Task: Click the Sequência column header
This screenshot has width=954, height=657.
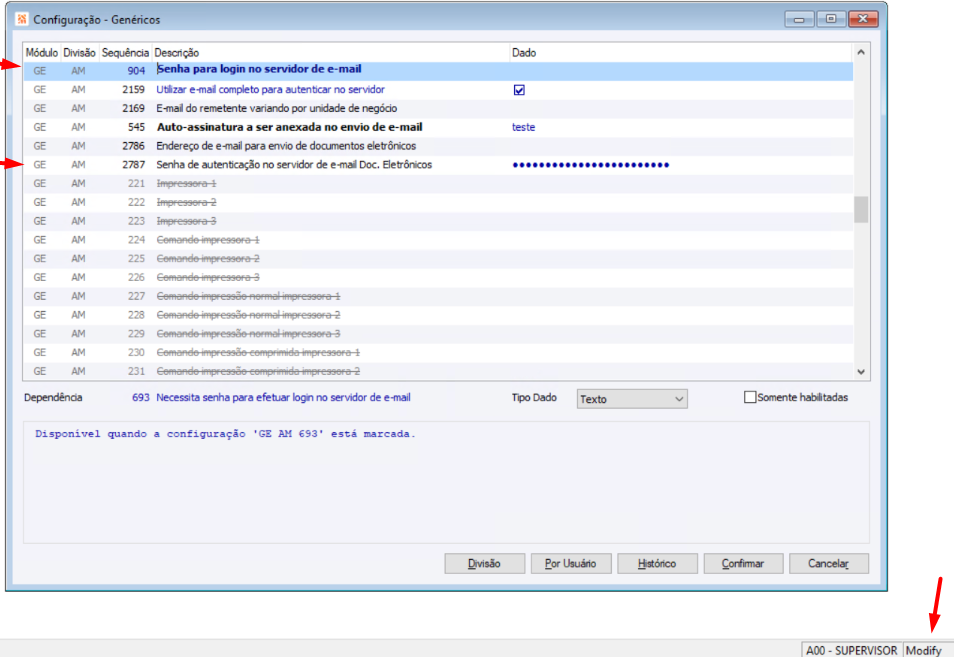Action: click(x=125, y=53)
